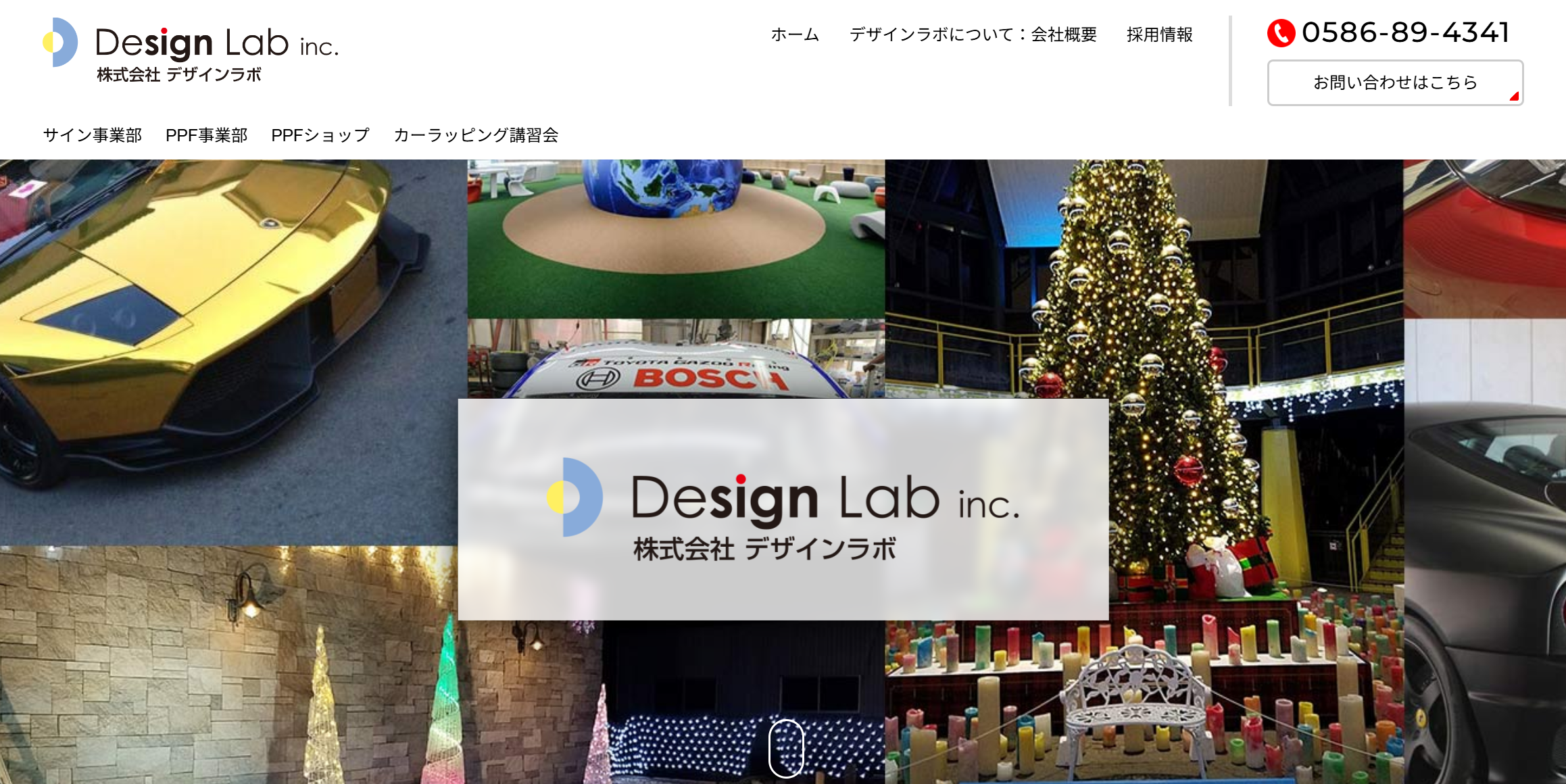Open カーラッピング講習会 page
This screenshot has height=784, width=1566.
coord(476,135)
